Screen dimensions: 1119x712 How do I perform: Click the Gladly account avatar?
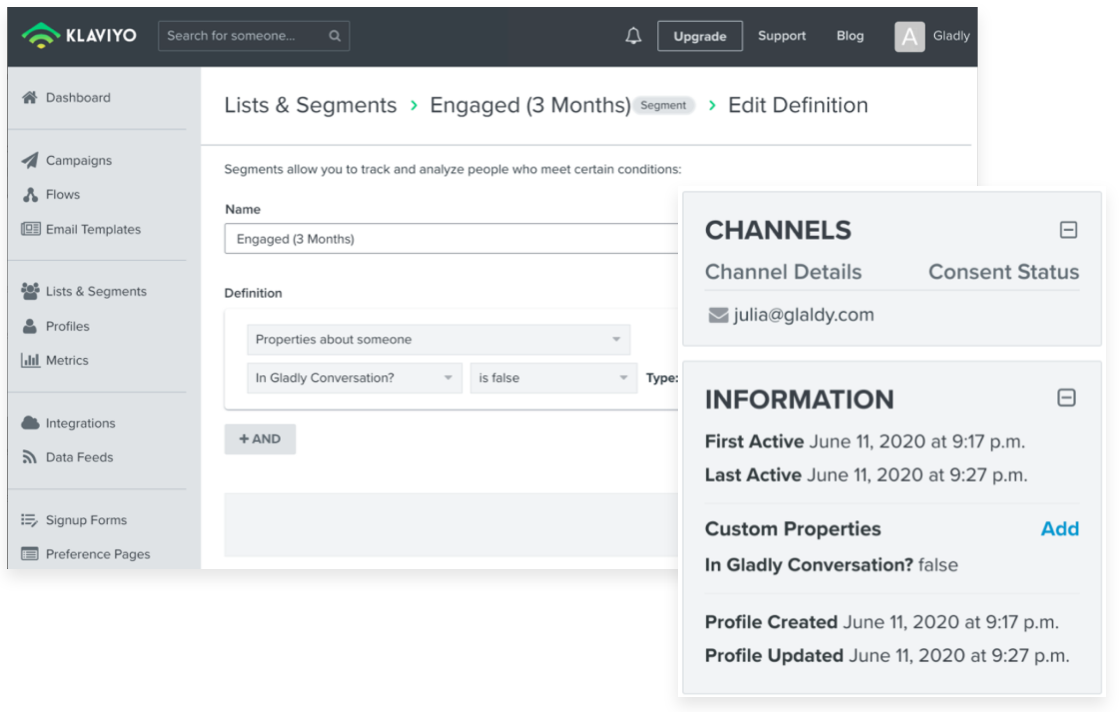(x=909, y=36)
